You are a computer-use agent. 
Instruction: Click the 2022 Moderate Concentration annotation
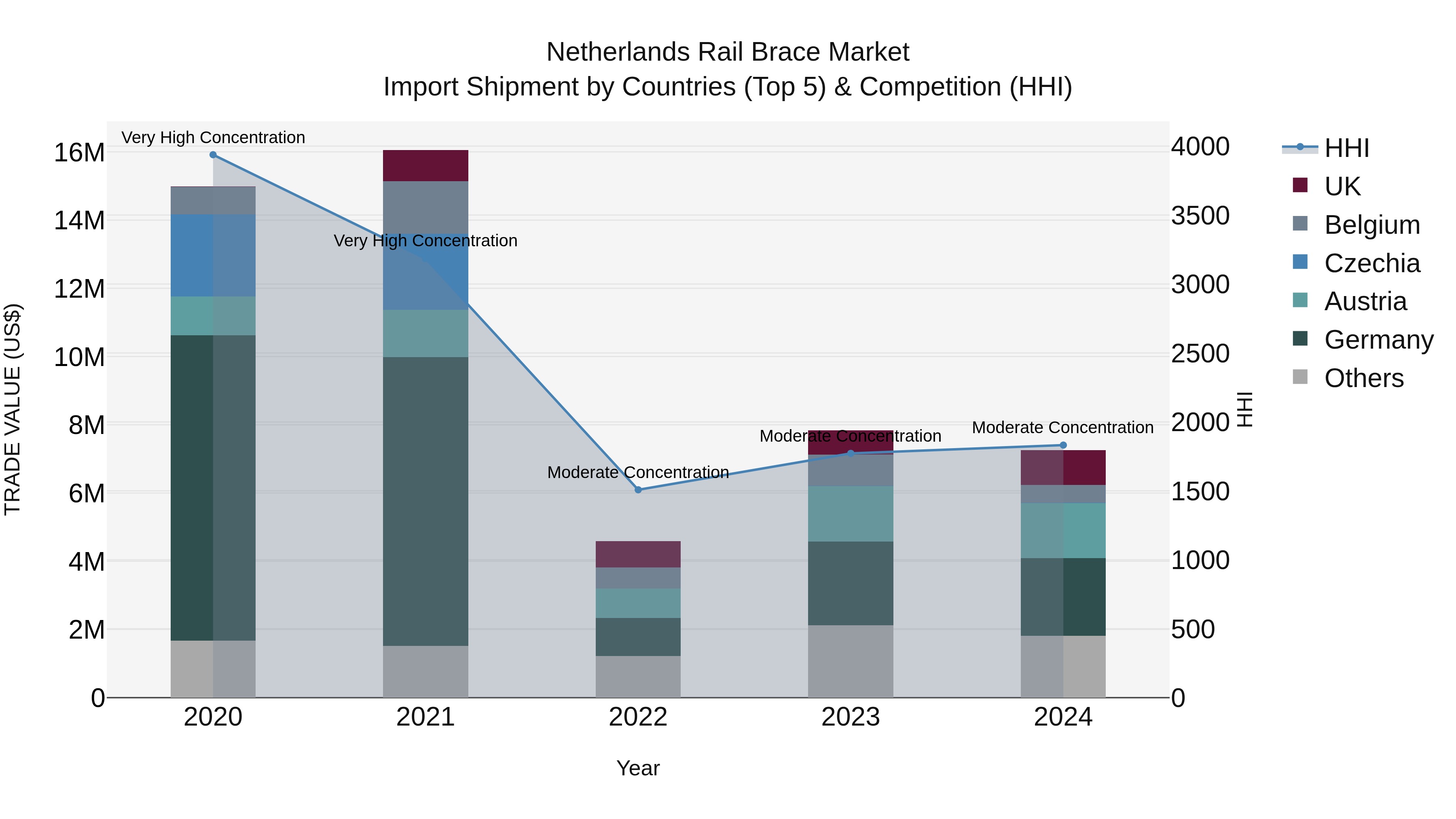(638, 472)
